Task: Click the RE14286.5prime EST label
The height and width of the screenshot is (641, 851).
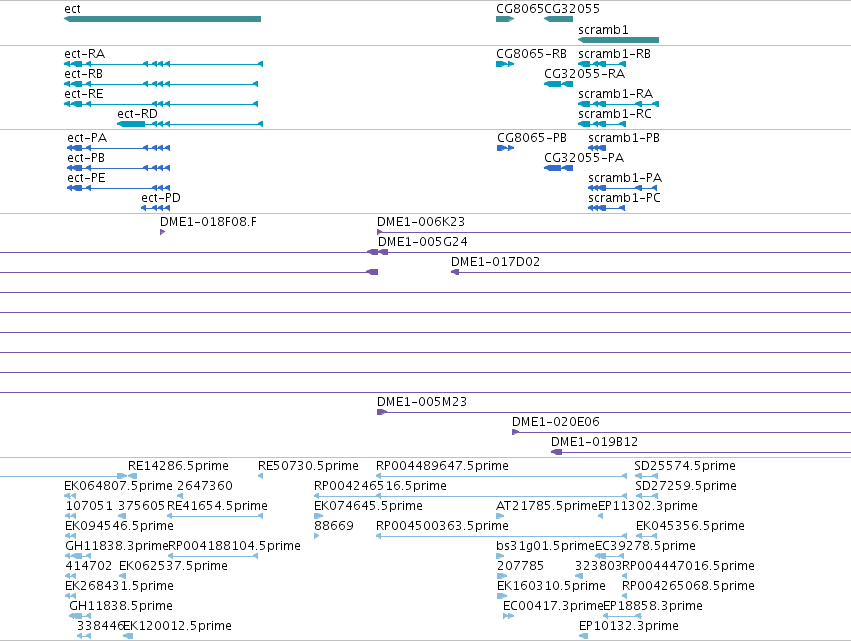Action: 179,466
